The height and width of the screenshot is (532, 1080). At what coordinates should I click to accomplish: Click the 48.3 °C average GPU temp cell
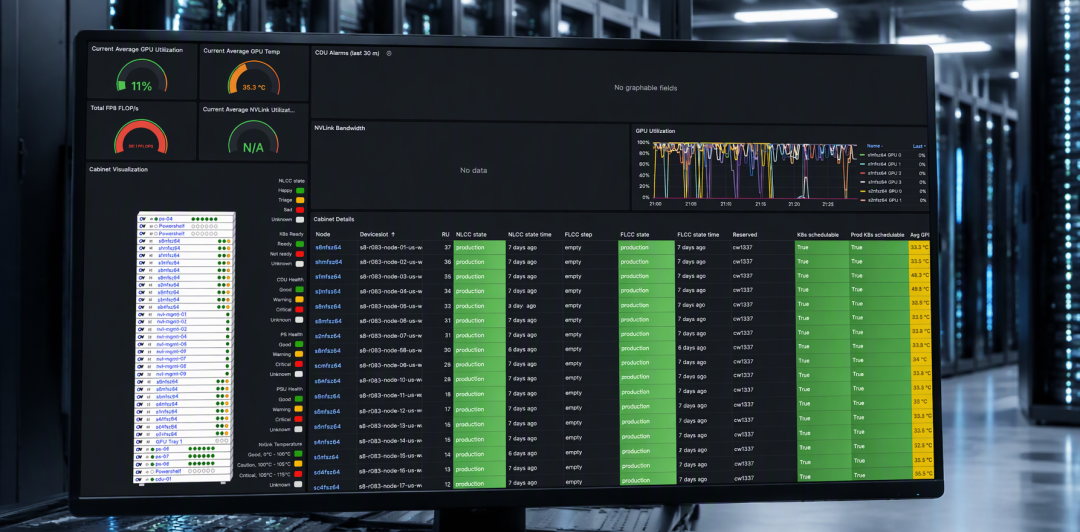[x=920, y=275]
